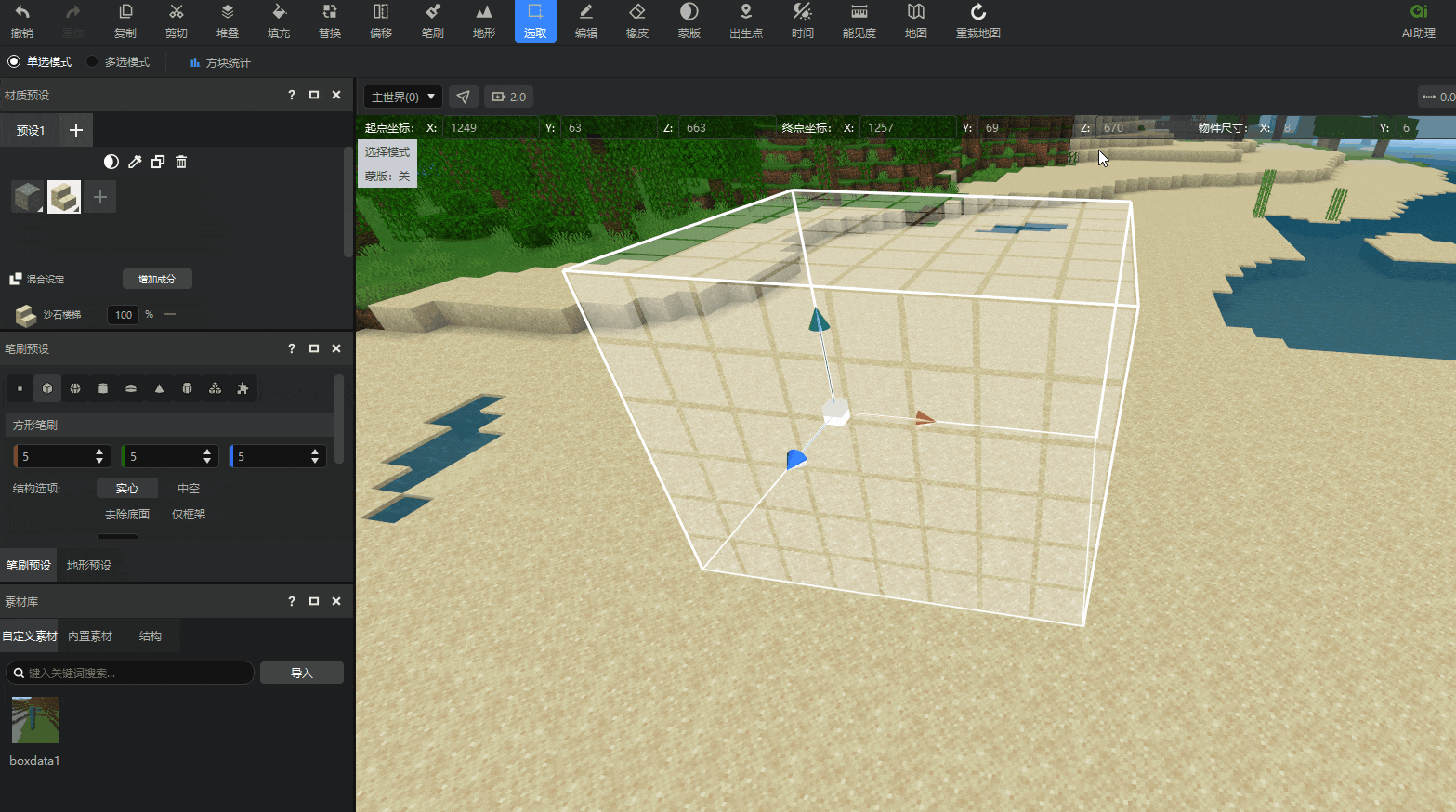The height and width of the screenshot is (812, 1456).
Task: Enable multi-select mode (多选模式)
Action: [x=118, y=62]
